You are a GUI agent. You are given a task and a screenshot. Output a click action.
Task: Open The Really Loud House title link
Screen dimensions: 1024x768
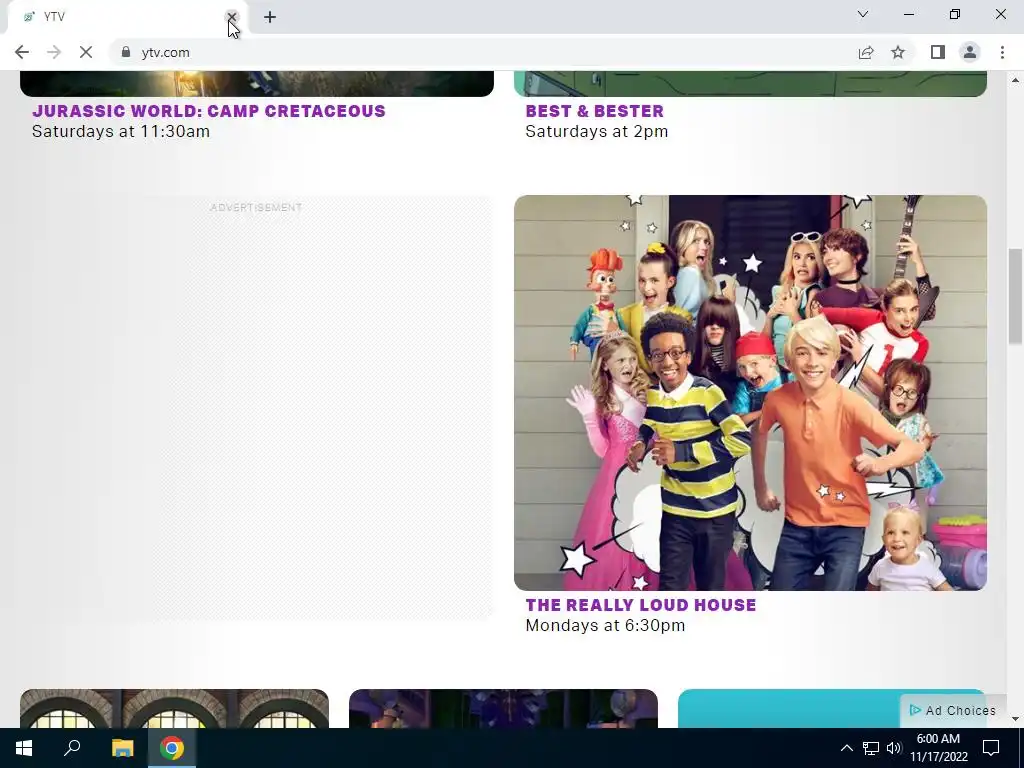tap(641, 605)
